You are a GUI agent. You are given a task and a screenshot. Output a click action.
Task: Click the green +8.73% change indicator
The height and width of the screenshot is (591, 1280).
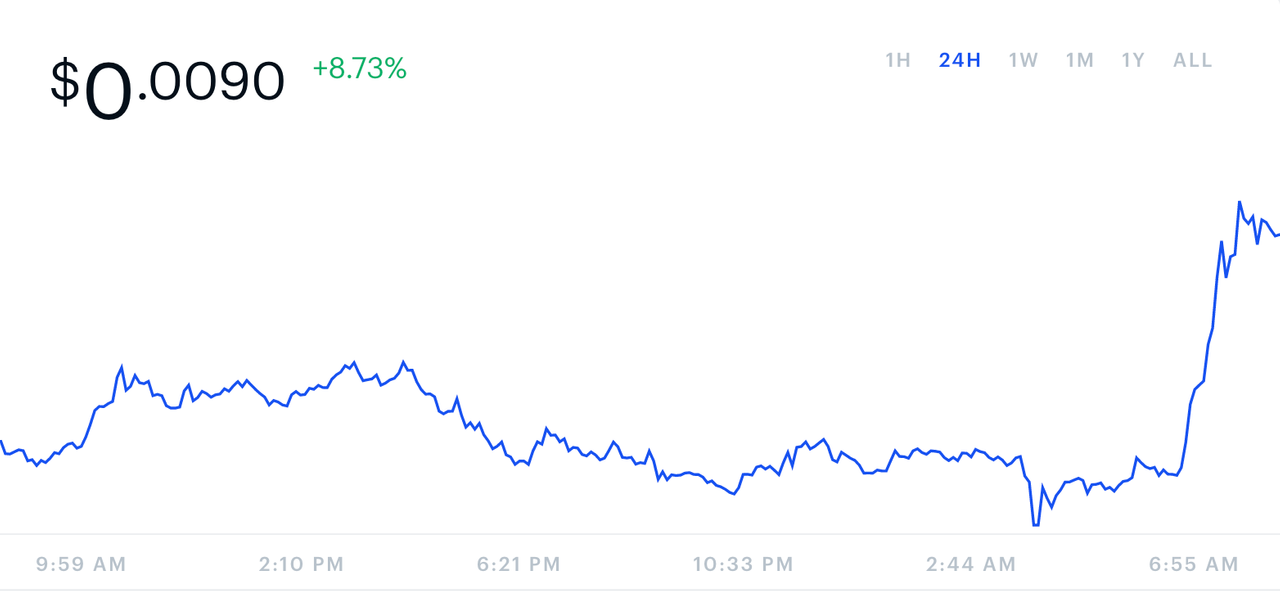[x=359, y=68]
